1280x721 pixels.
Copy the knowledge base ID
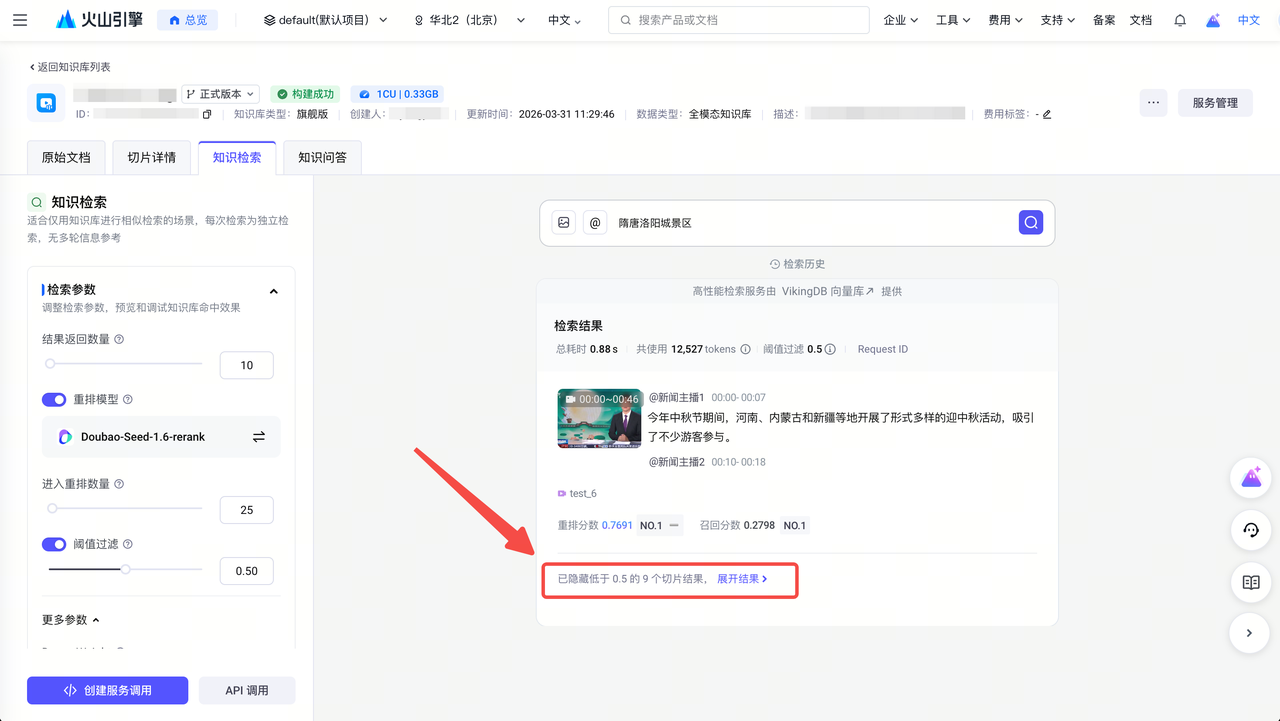click(x=207, y=114)
